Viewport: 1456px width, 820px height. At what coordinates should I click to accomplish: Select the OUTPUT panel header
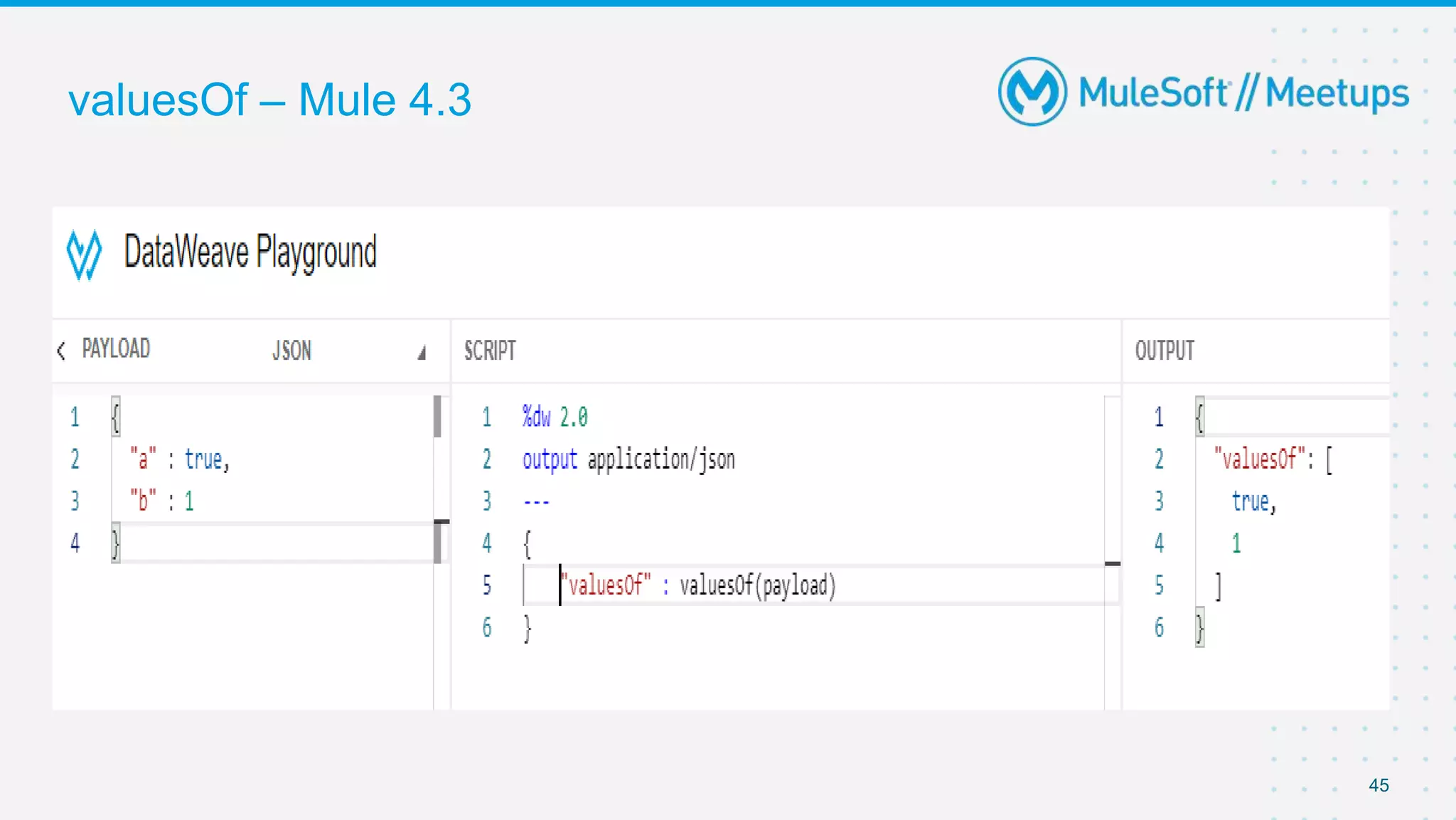(x=1165, y=351)
